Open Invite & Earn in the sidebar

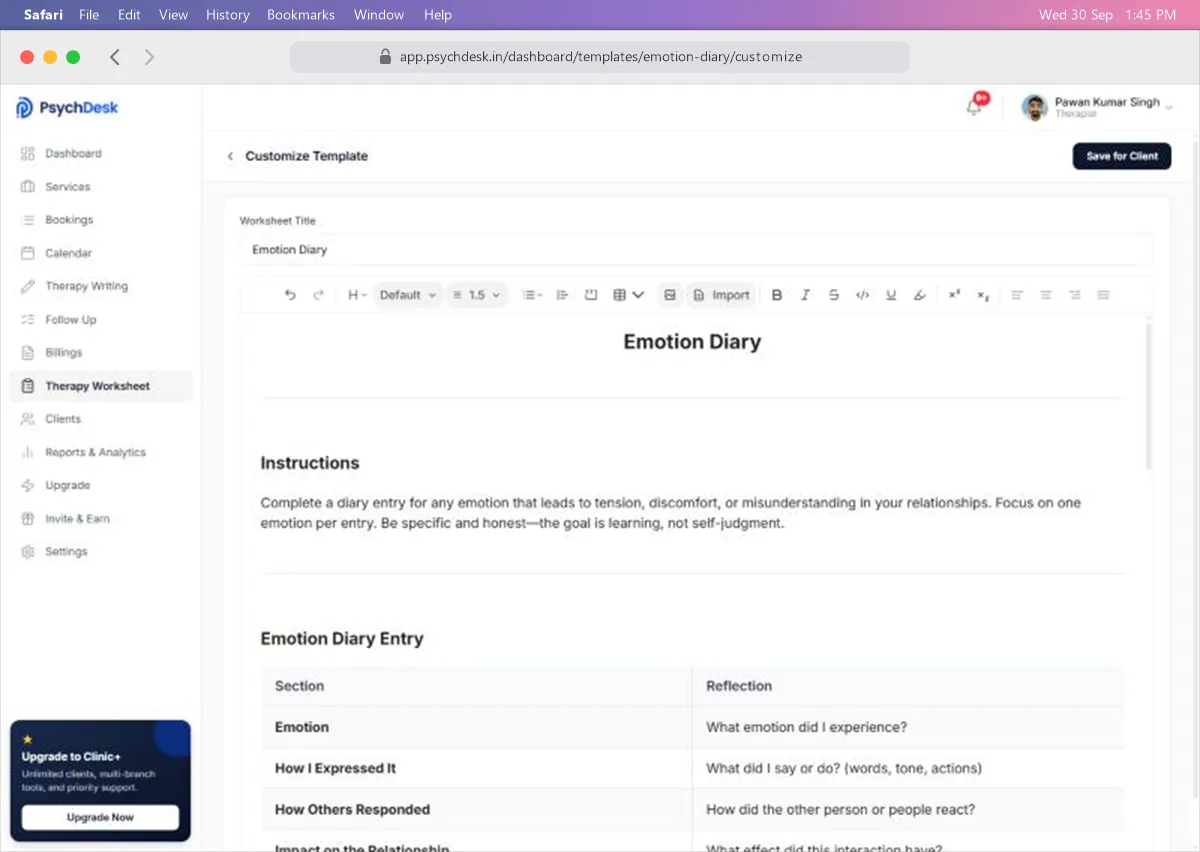tap(100, 518)
